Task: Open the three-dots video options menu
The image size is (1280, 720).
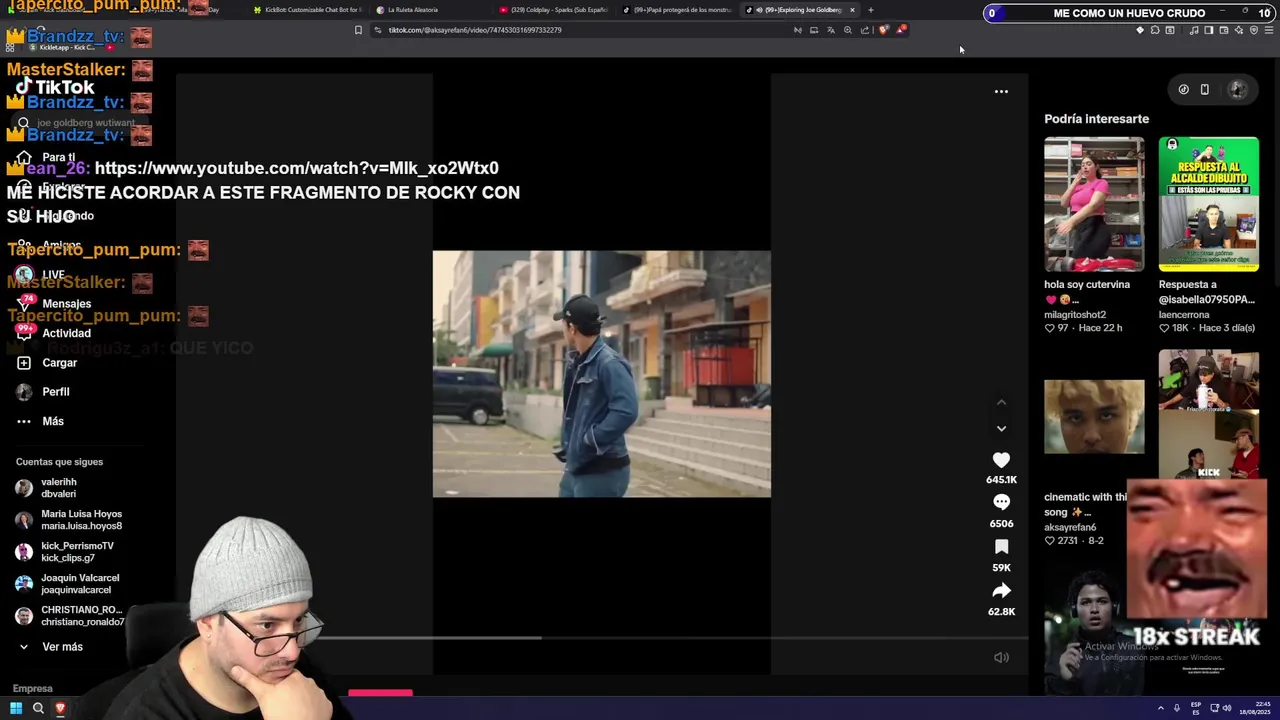Action: 1001,91
